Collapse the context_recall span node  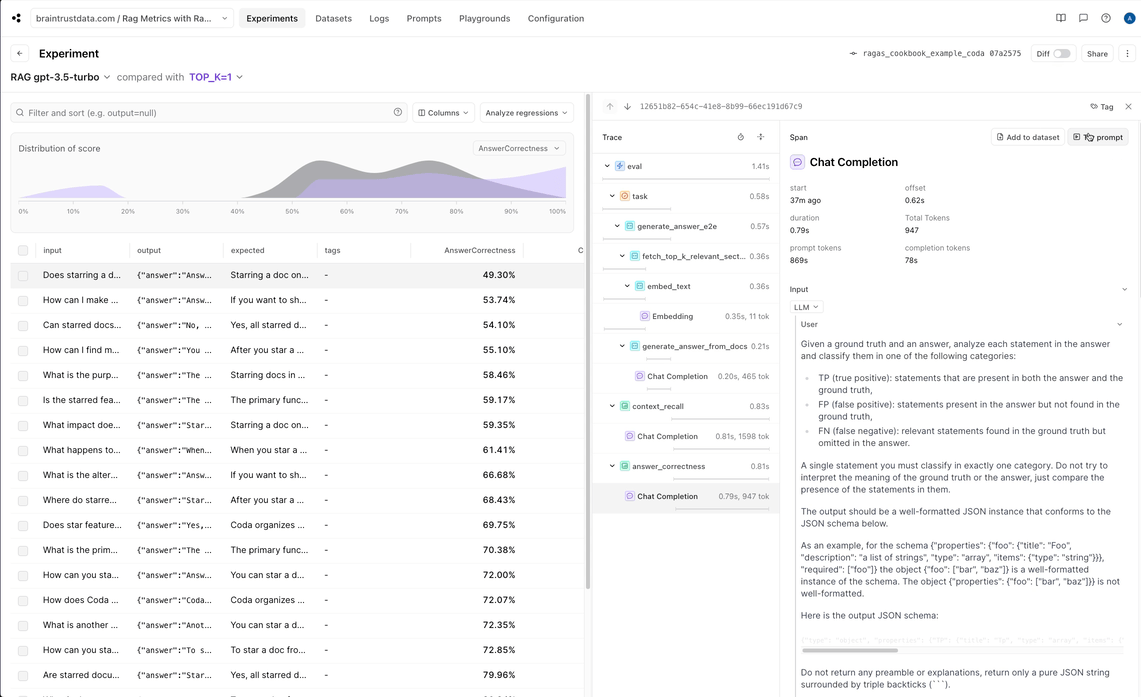(612, 406)
